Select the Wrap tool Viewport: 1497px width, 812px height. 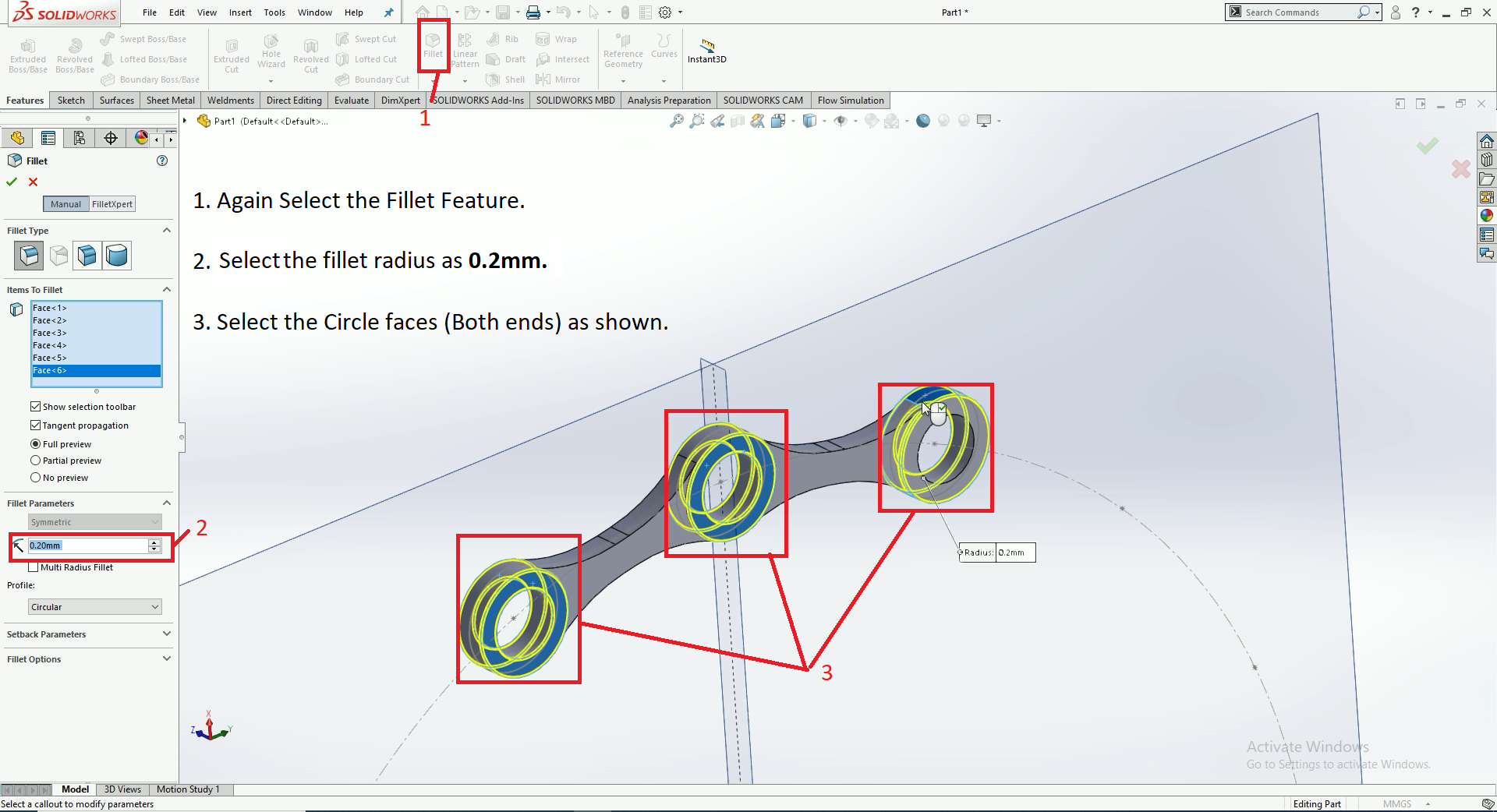coord(557,39)
